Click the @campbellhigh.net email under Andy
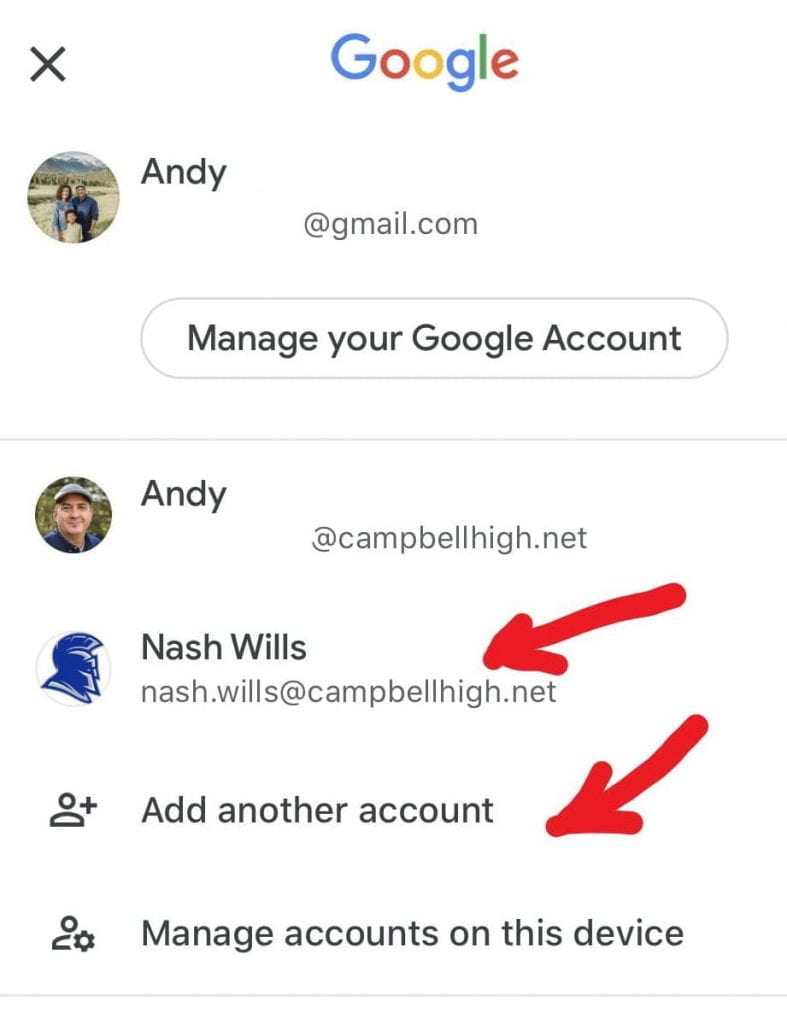Image resolution: width=787 pixels, height=1024 pixels. (449, 539)
